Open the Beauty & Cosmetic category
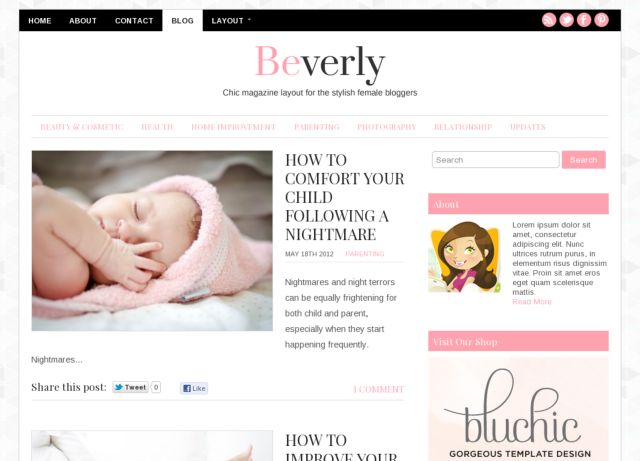The width and height of the screenshot is (640, 461). pos(82,127)
